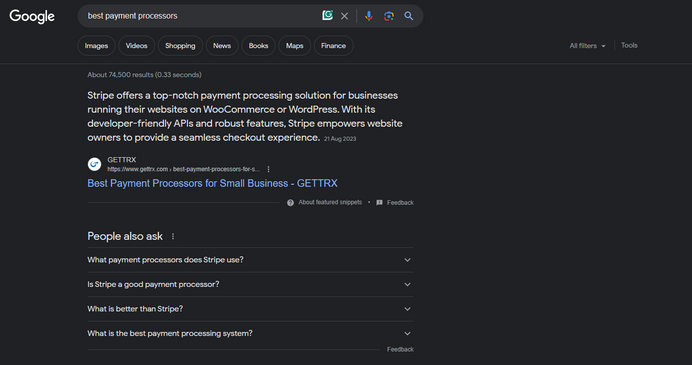Open the All filters dropdown
The width and height of the screenshot is (692, 365).
click(x=587, y=46)
